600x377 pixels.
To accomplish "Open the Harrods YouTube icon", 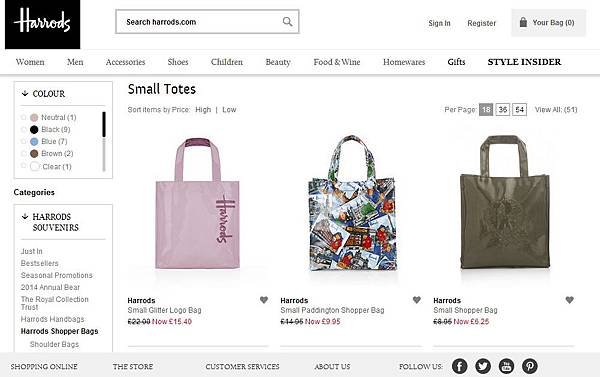I will point(506,366).
